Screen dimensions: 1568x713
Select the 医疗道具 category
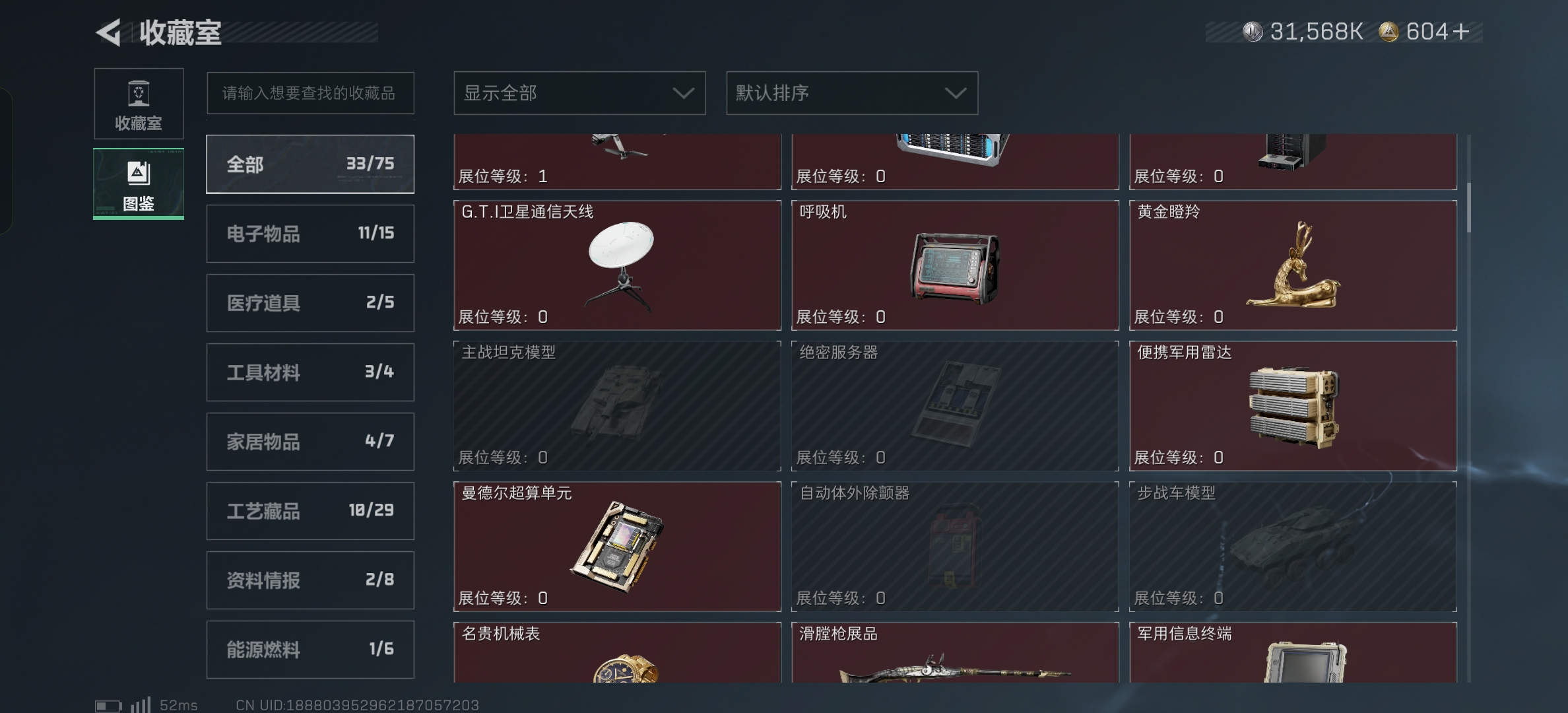click(x=310, y=303)
